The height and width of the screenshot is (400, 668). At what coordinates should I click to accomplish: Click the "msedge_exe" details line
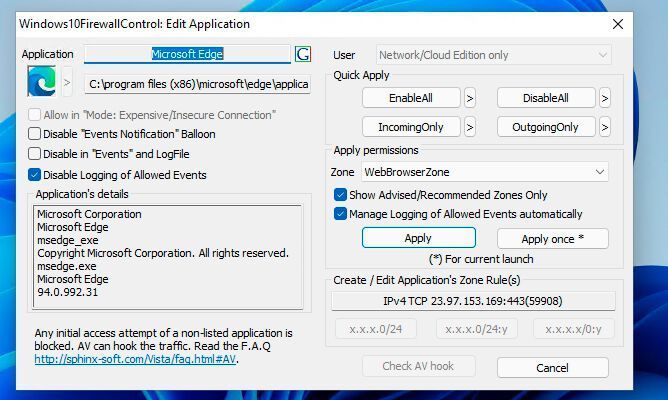pyautogui.click(x=68, y=240)
